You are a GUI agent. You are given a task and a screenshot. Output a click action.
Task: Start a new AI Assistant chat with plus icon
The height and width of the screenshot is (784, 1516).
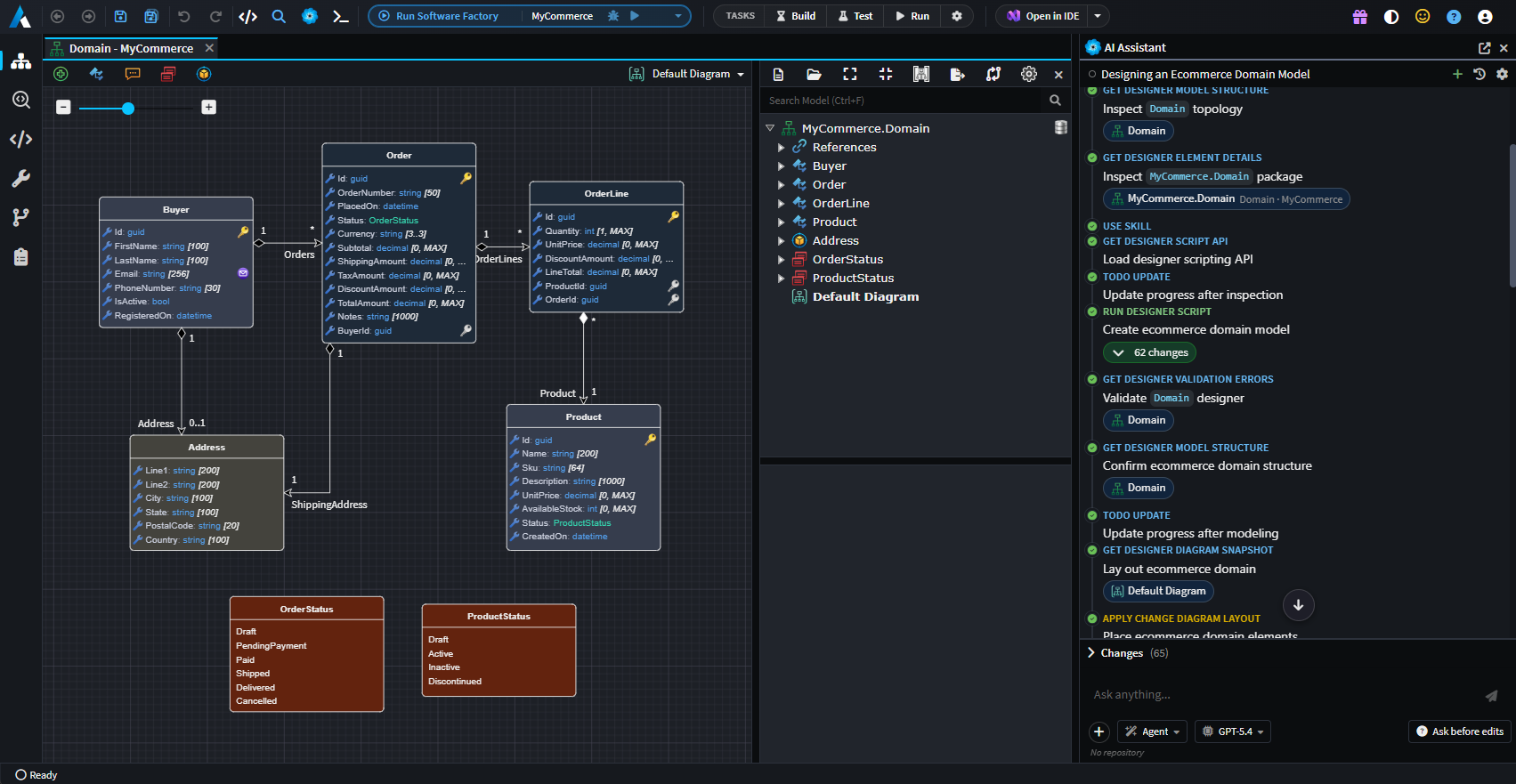pyautogui.click(x=1457, y=74)
